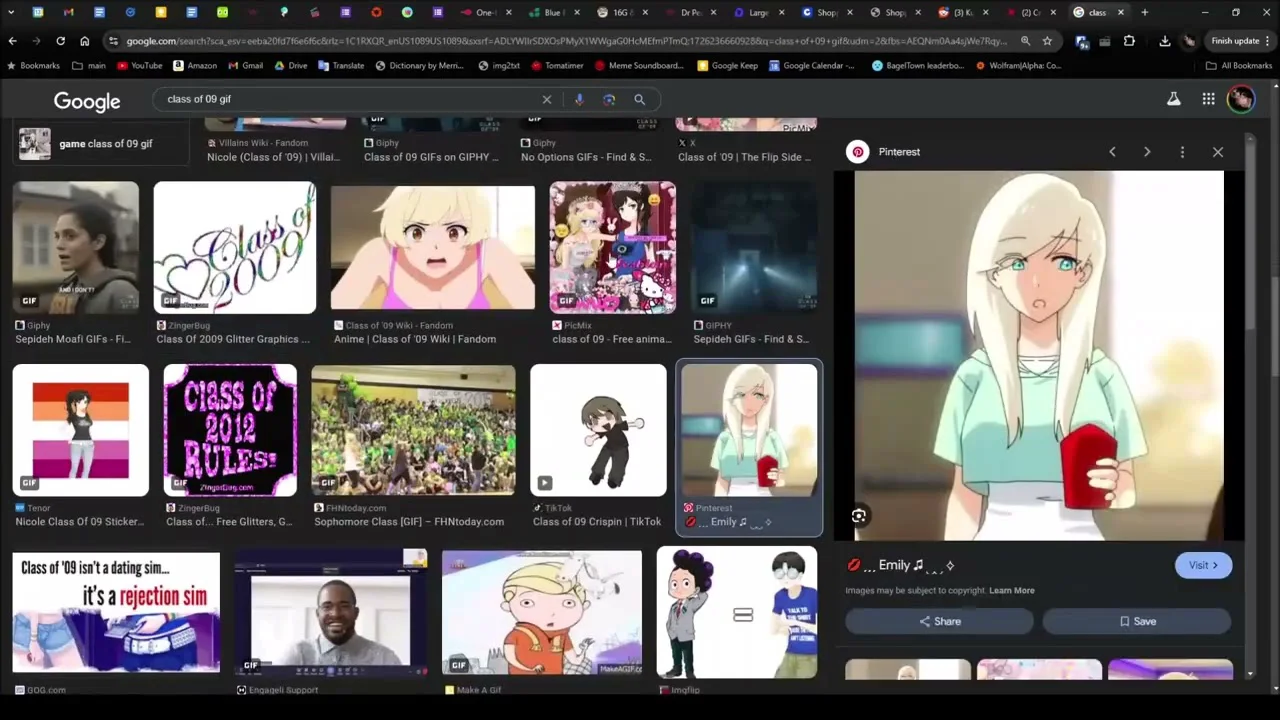Reload the page with the refresh icon
The width and height of the screenshot is (1280, 720).
point(60,41)
